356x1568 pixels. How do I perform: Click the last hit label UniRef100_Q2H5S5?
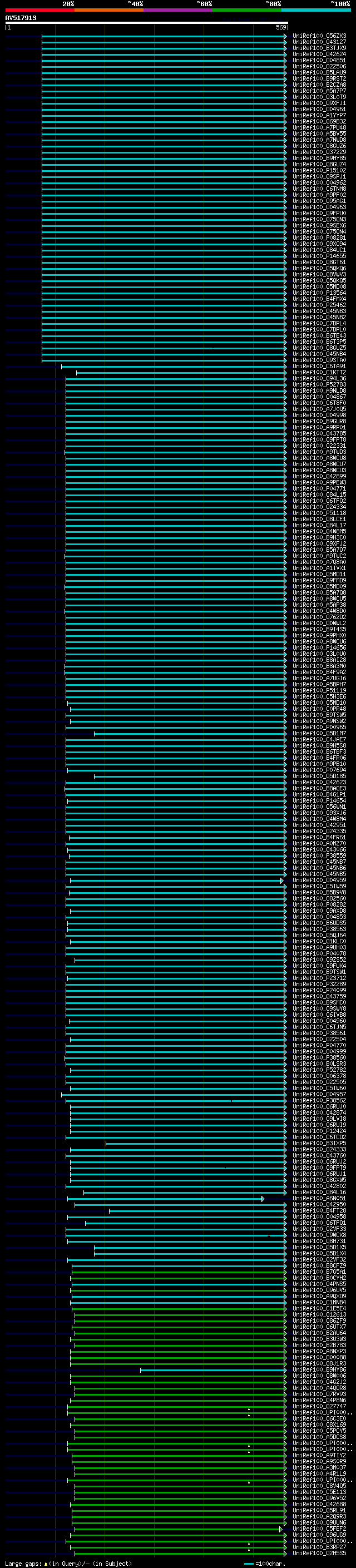tap(319, 1553)
